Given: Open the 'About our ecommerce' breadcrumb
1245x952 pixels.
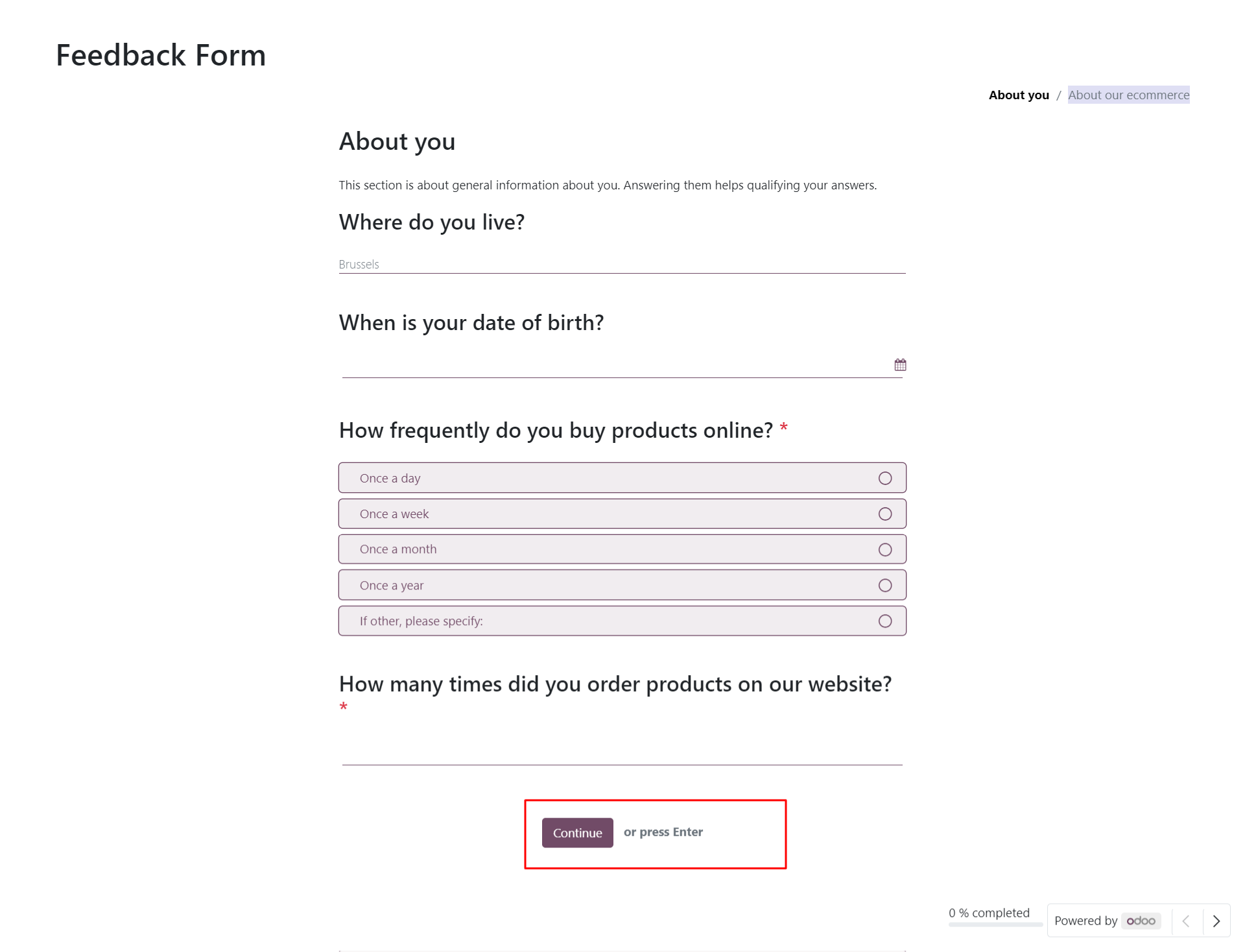Looking at the screenshot, I should (1128, 95).
